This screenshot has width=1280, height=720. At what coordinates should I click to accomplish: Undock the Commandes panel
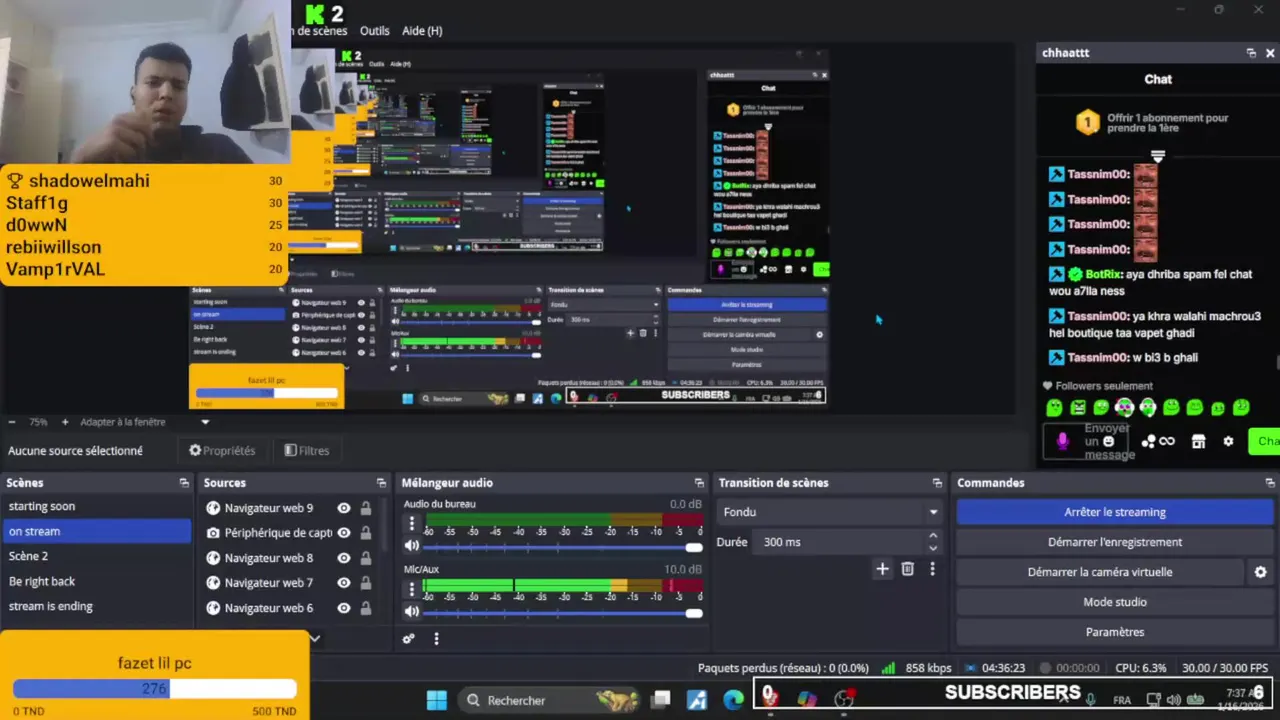pyautogui.click(x=1270, y=483)
